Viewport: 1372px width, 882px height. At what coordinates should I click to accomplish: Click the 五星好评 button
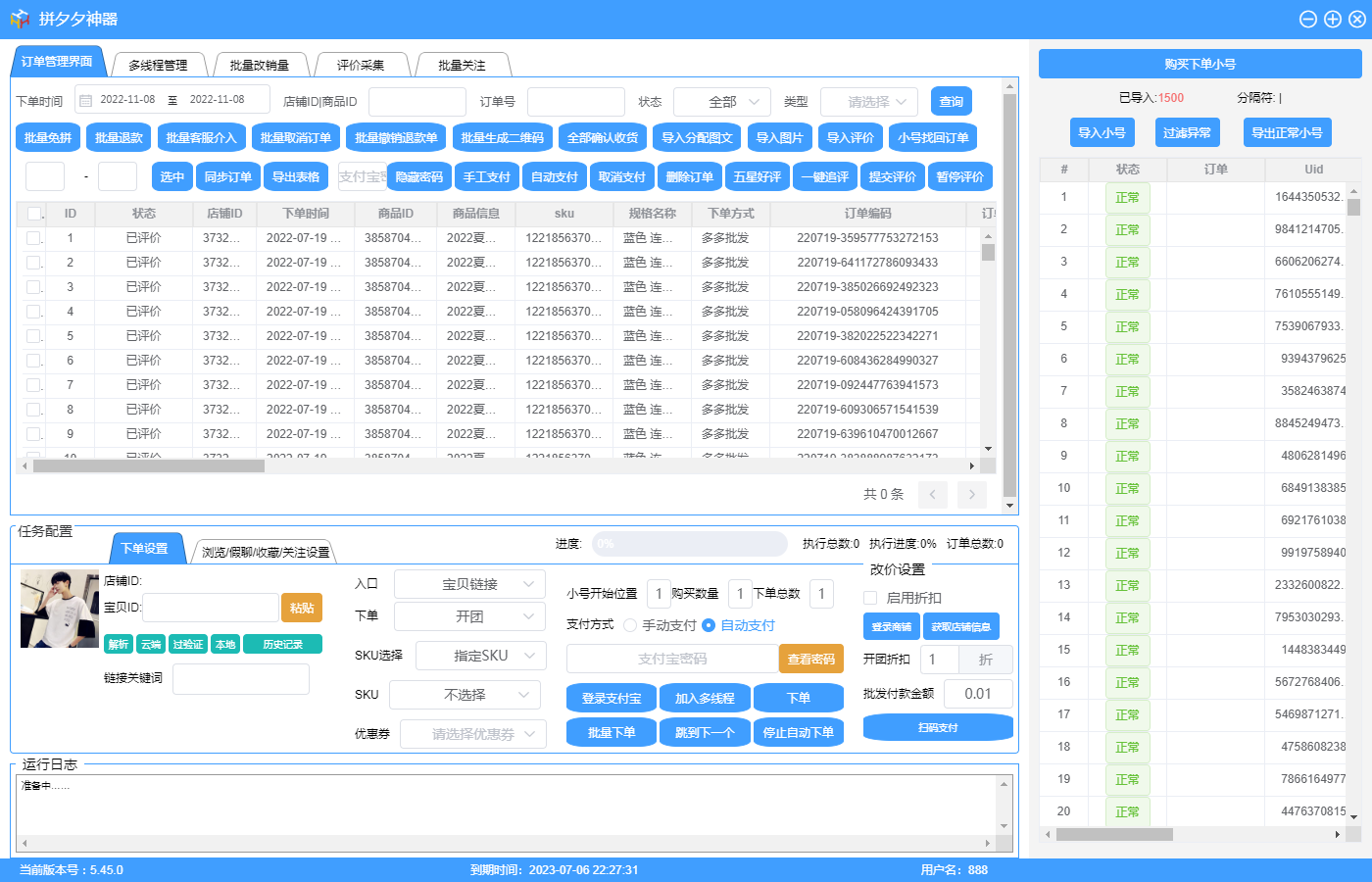click(x=758, y=177)
